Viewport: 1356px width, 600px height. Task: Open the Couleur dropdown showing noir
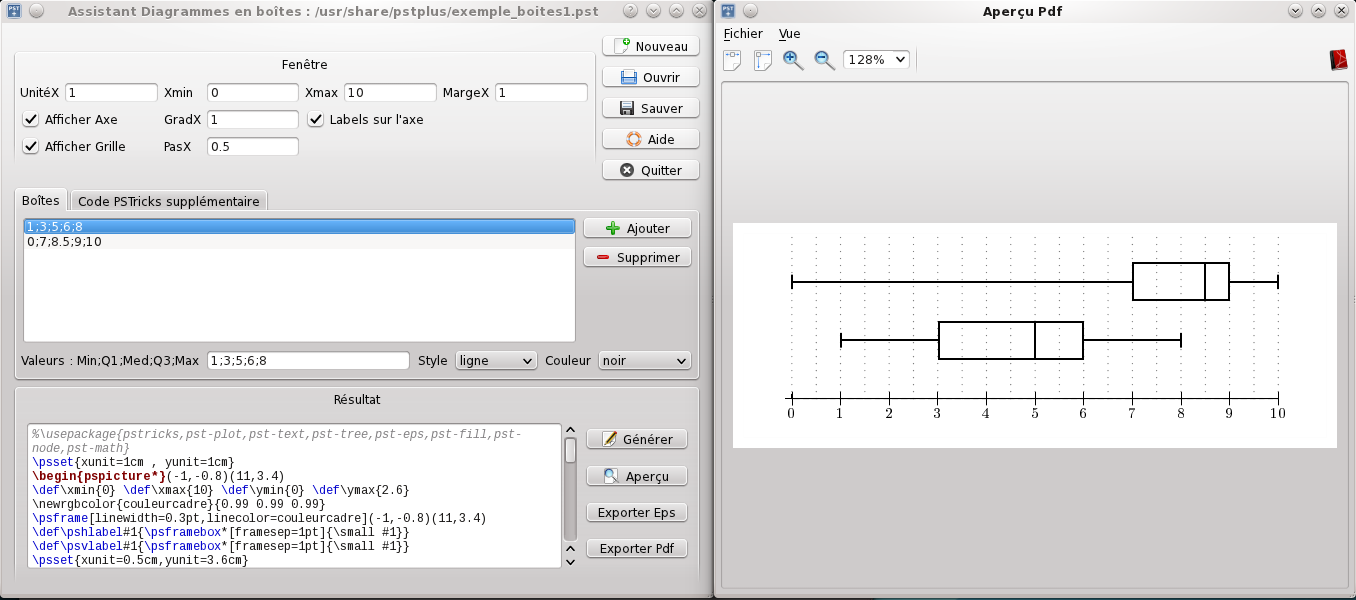coord(644,361)
